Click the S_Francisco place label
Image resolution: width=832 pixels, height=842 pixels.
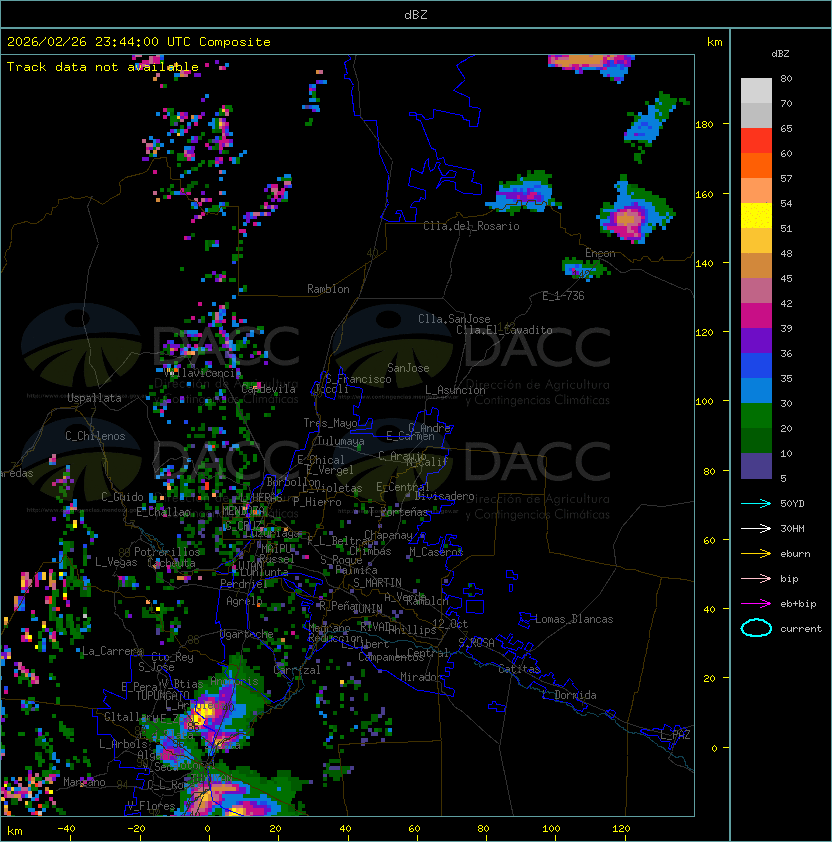(358, 379)
